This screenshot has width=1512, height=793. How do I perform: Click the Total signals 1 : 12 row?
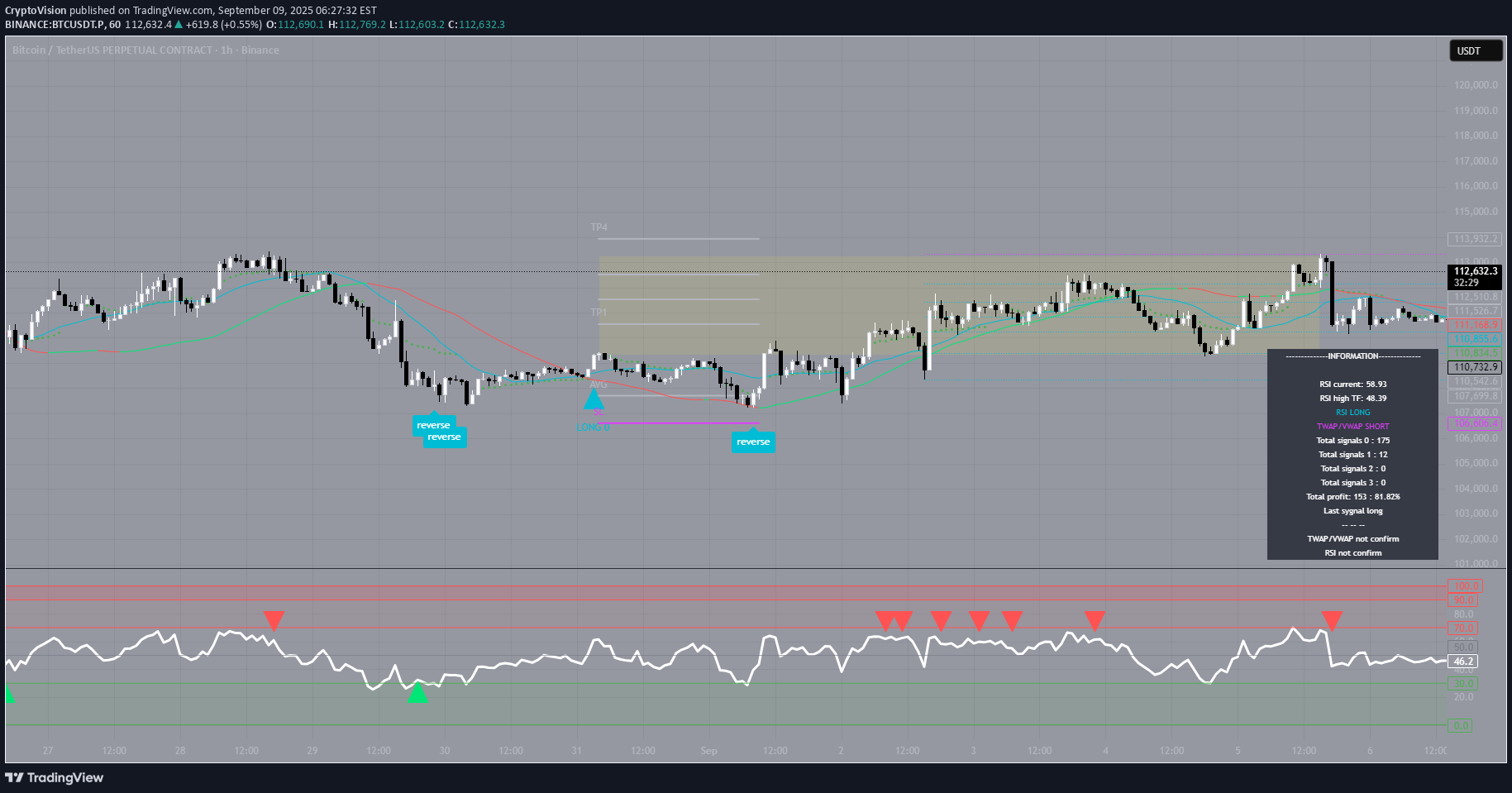(1353, 455)
